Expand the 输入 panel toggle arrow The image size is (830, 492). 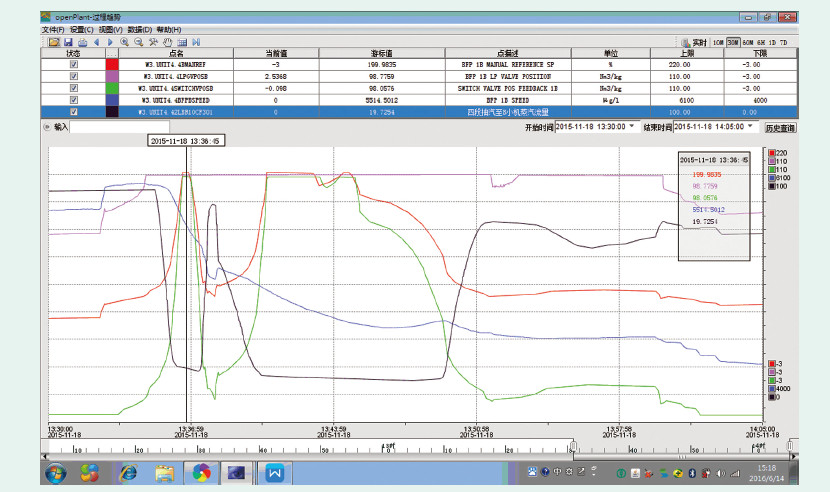click(47, 128)
